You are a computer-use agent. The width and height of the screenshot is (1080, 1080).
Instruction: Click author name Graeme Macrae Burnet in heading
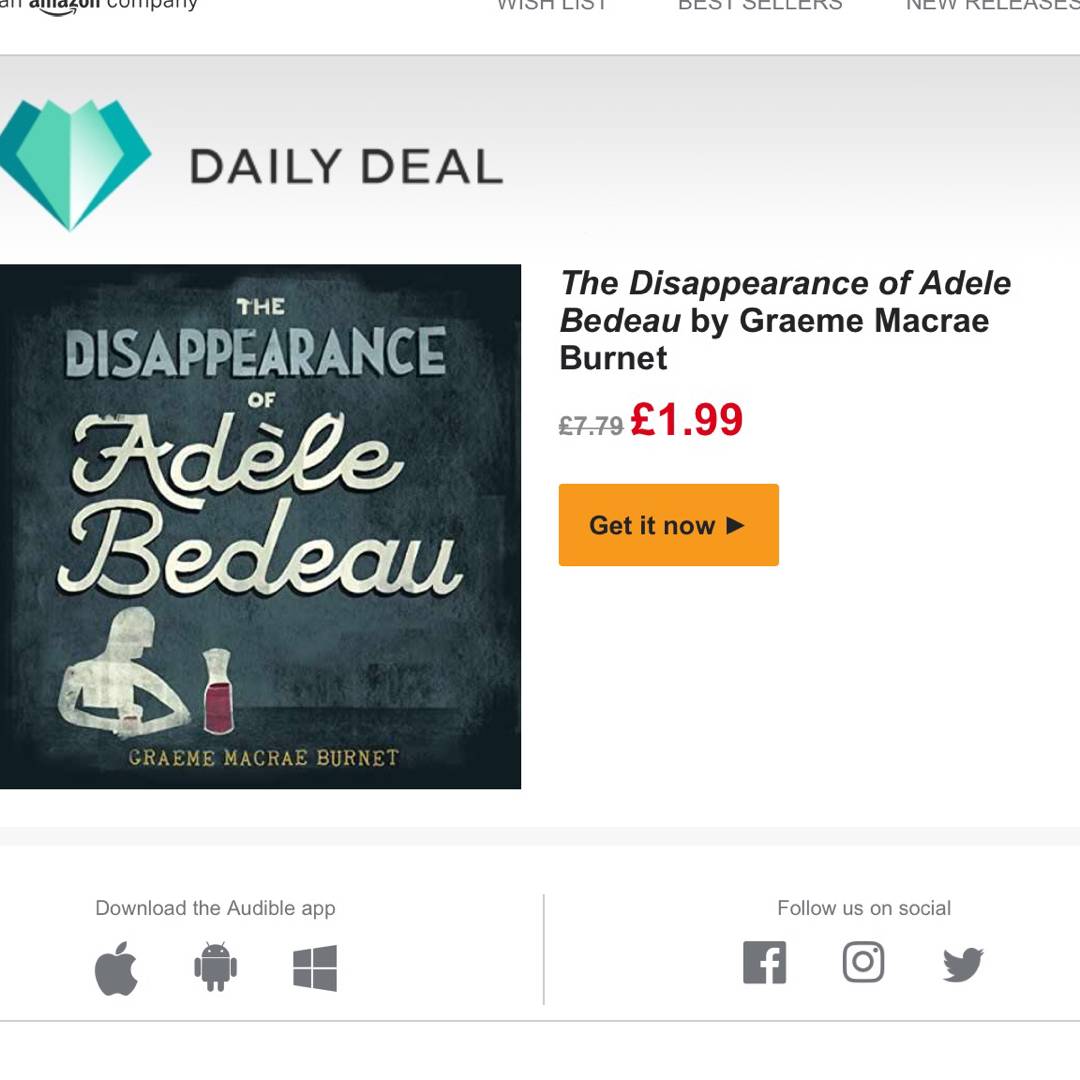coord(863,322)
